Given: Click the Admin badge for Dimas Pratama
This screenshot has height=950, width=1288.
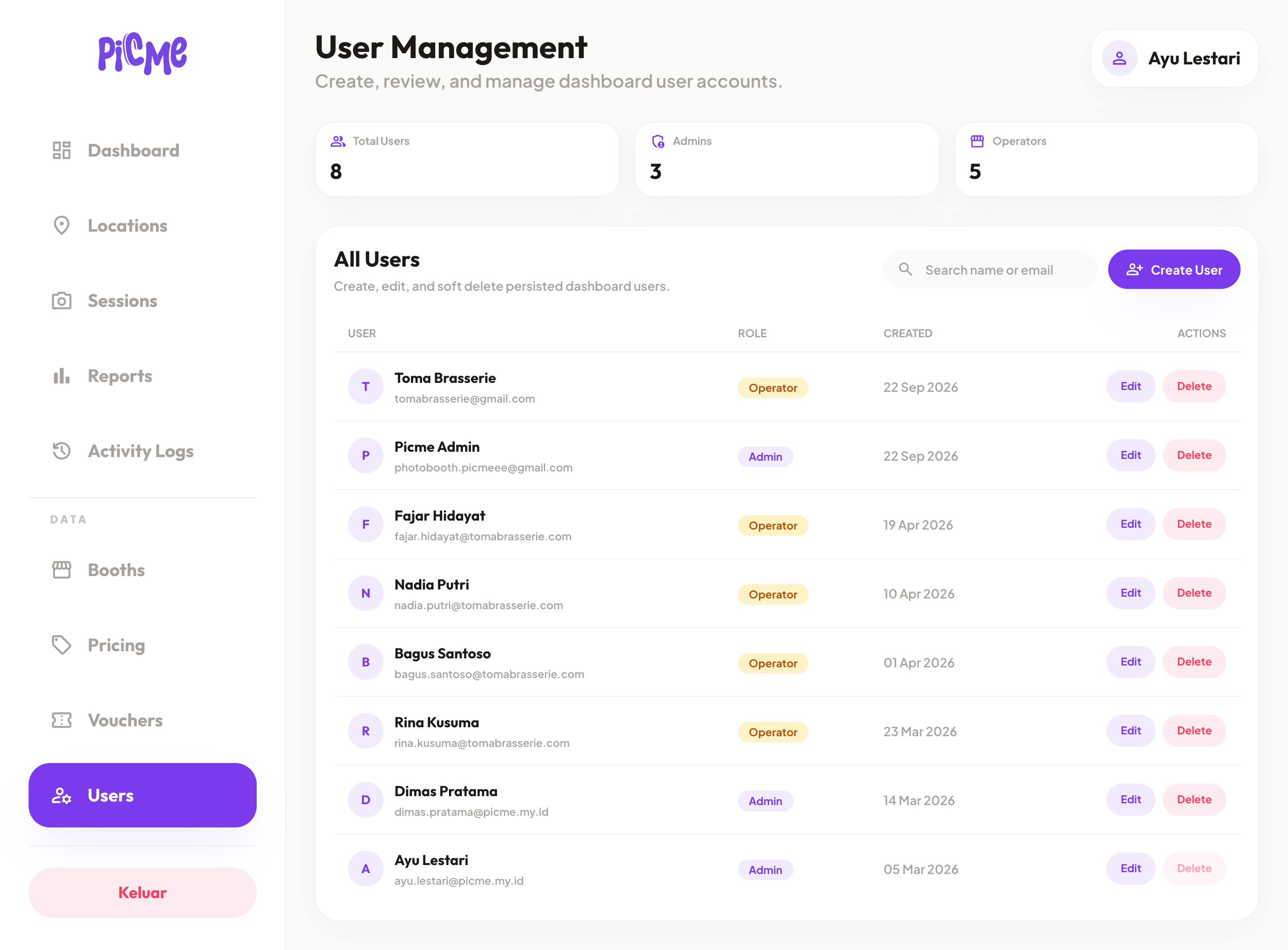Looking at the screenshot, I should click(x=765, y=801).
